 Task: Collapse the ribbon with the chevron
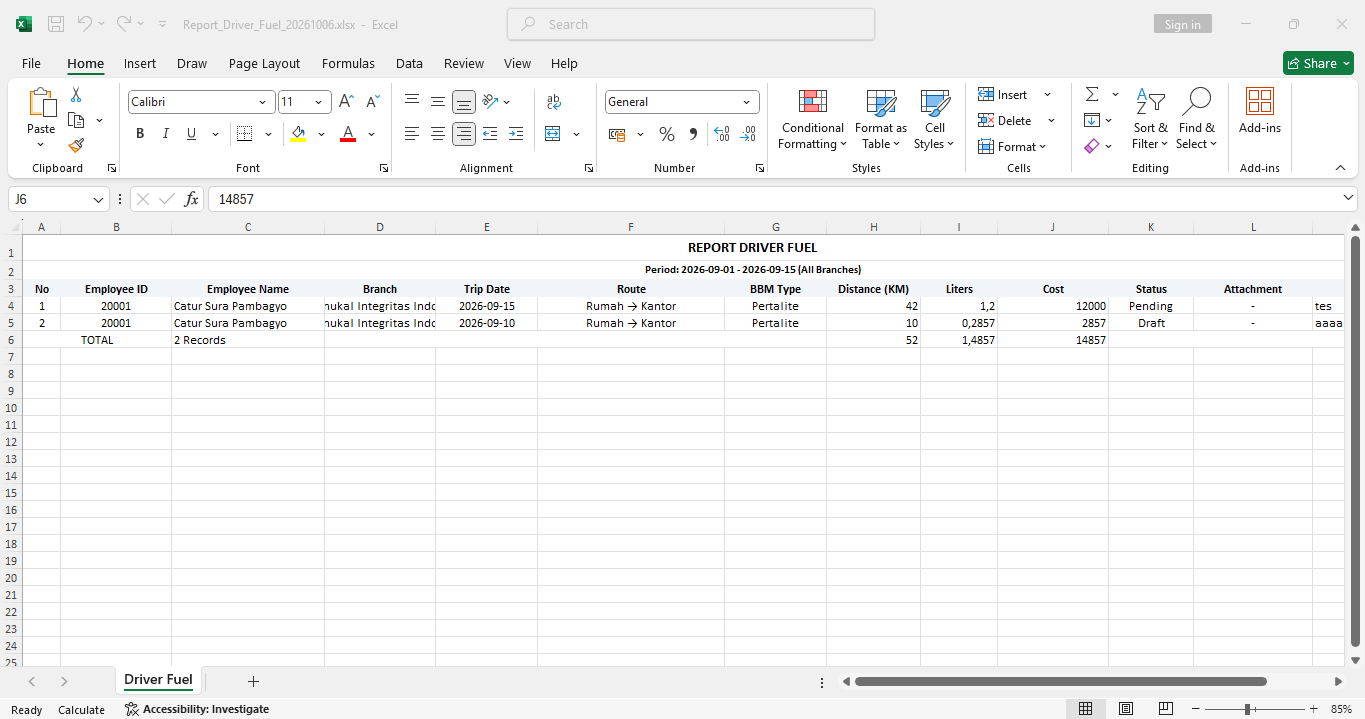(1340, 168)
